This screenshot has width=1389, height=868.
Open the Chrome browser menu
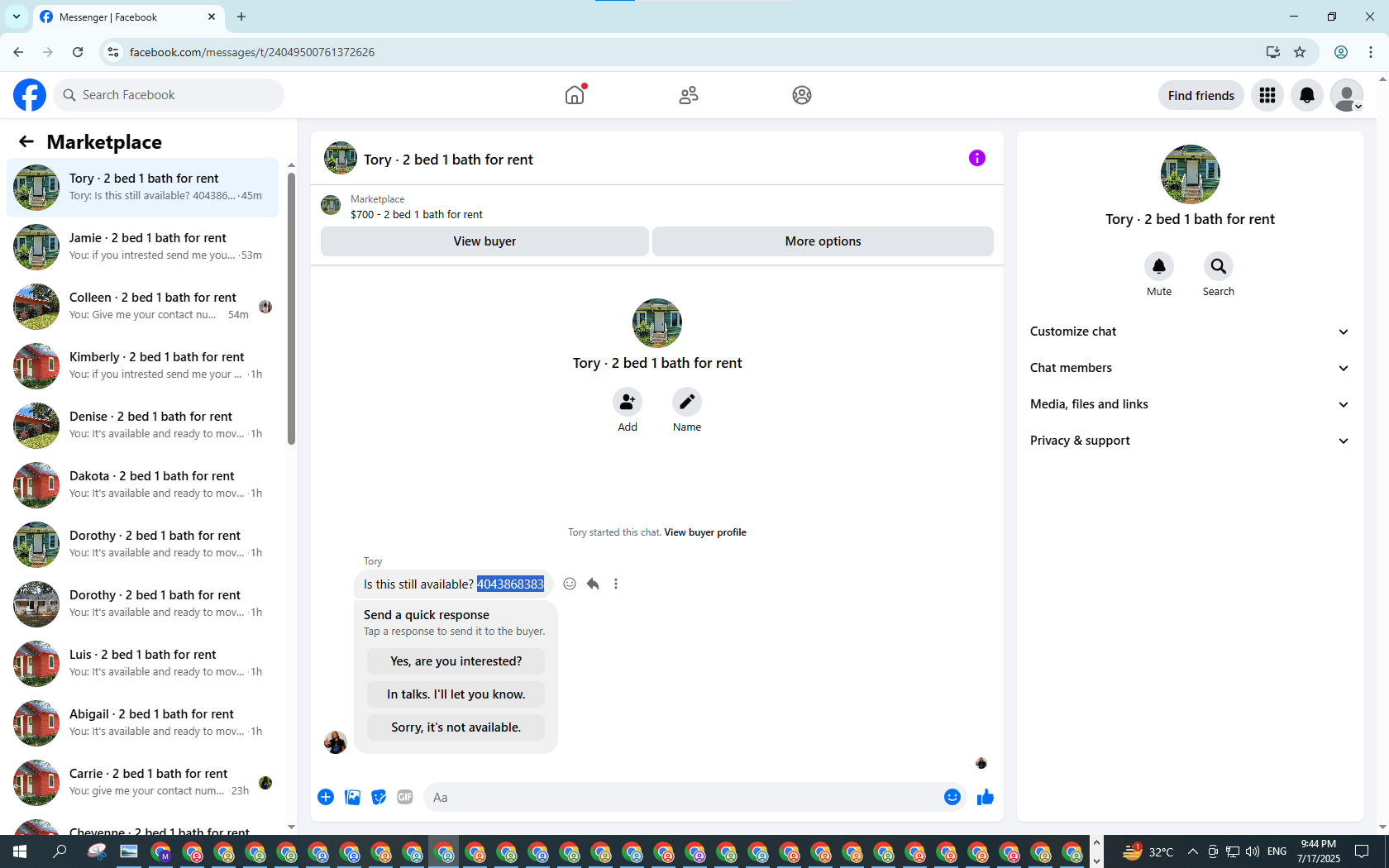pyautogui.click(x=1371, y=52)
